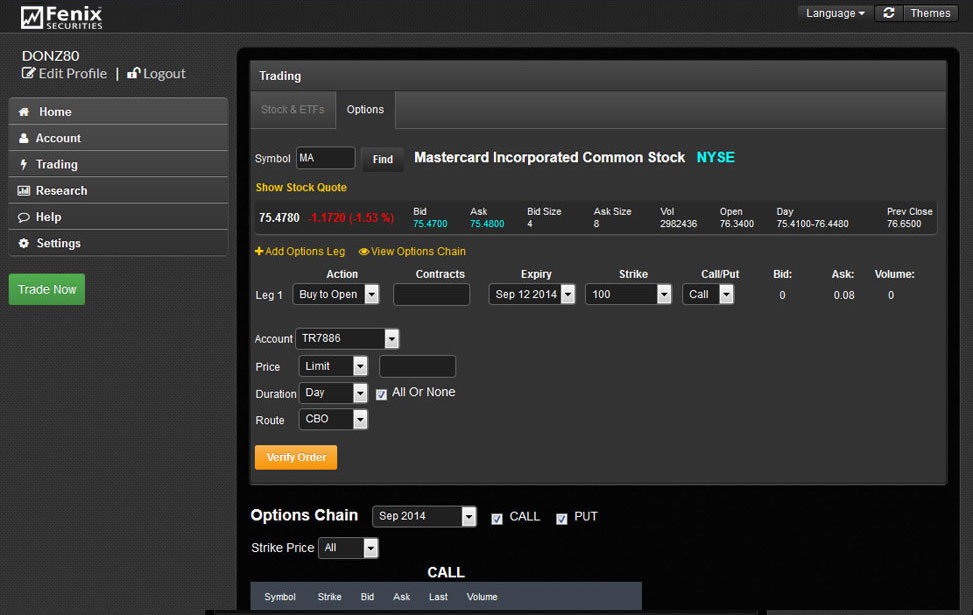Click the last price 75.4780
Image resolution: width=973 pixels, height=615 pixels.
[x=279, y=218]
